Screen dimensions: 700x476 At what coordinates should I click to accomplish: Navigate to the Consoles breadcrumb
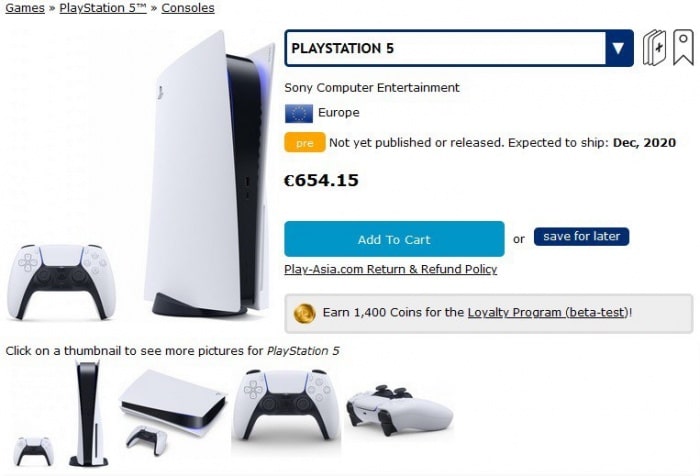coord(188,8)
